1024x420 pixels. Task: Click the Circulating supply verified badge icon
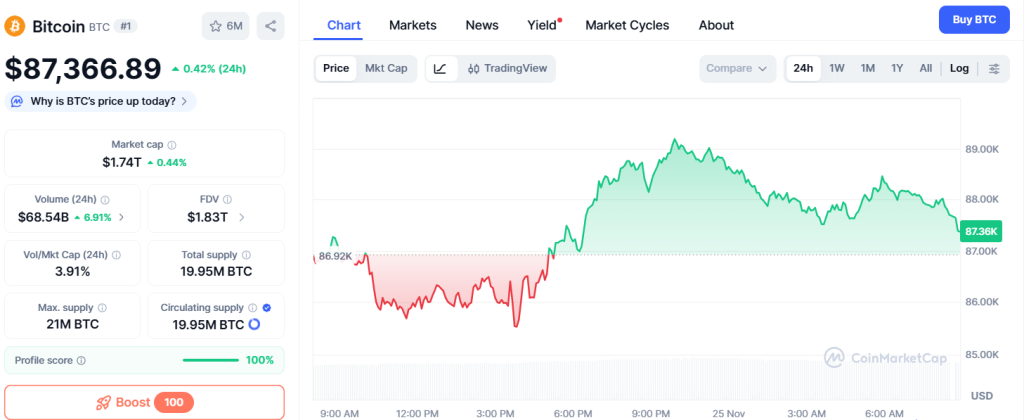coord(266,308)
